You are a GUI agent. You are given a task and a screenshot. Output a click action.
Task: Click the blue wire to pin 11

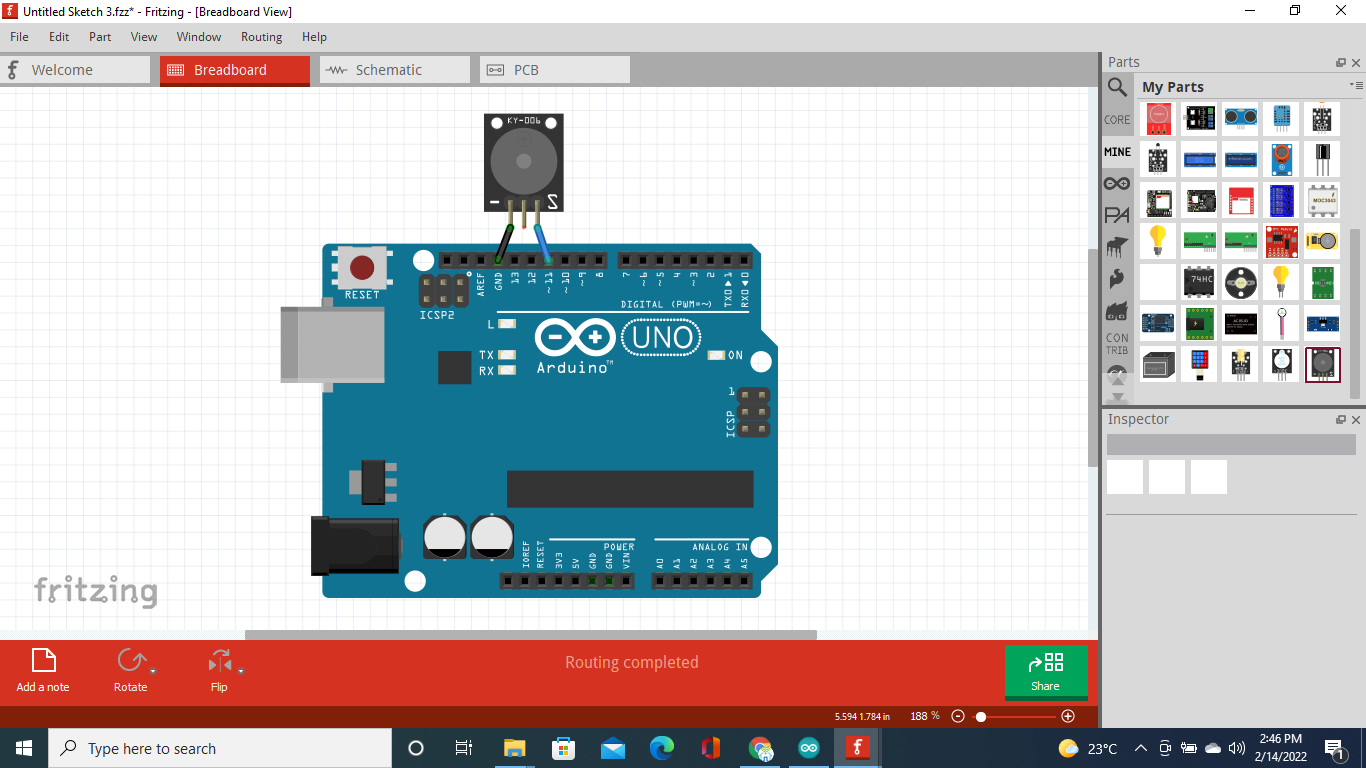pyautogui.click(x=543, y=242)
